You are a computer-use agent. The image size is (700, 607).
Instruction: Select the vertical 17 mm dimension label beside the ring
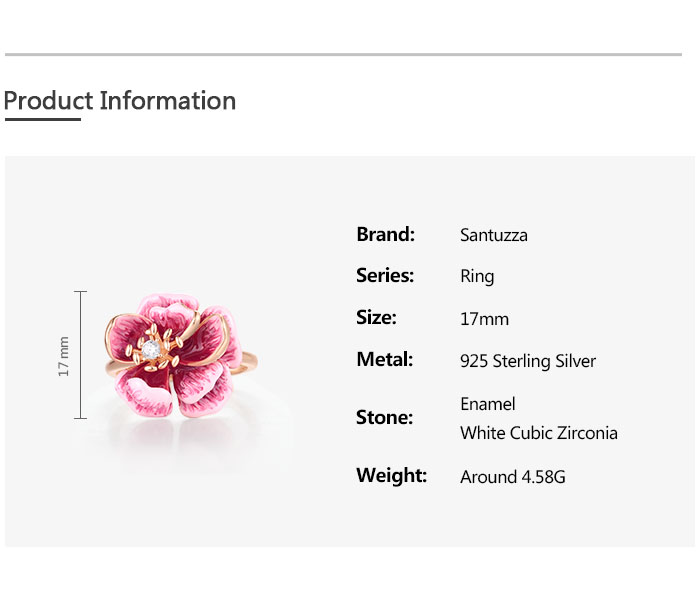[64, 356]
